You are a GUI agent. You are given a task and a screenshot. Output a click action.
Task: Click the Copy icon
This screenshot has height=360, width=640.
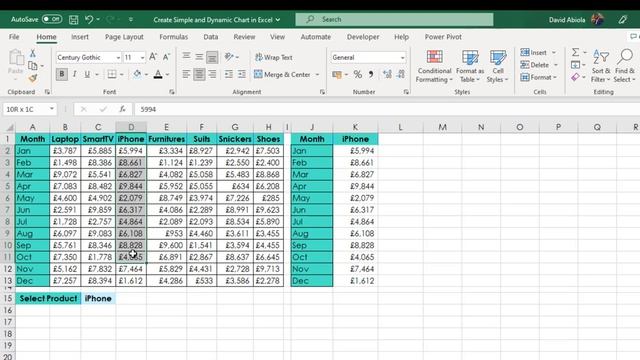33,66
